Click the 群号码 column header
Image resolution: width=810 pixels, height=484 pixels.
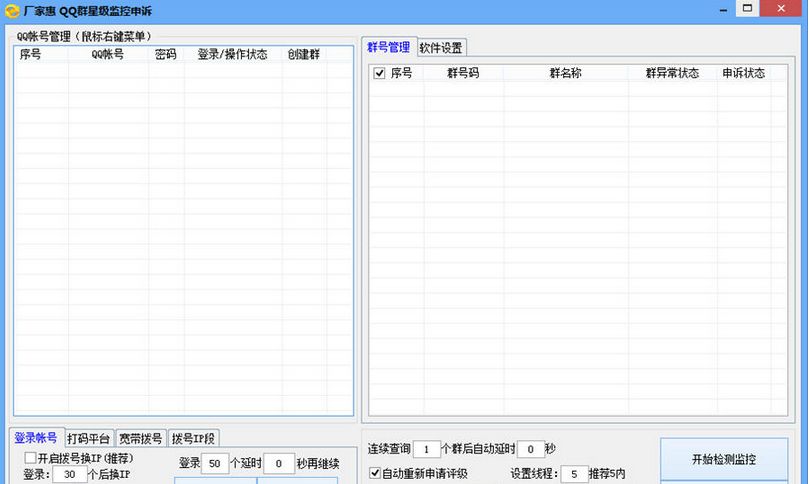pos(463,73)
